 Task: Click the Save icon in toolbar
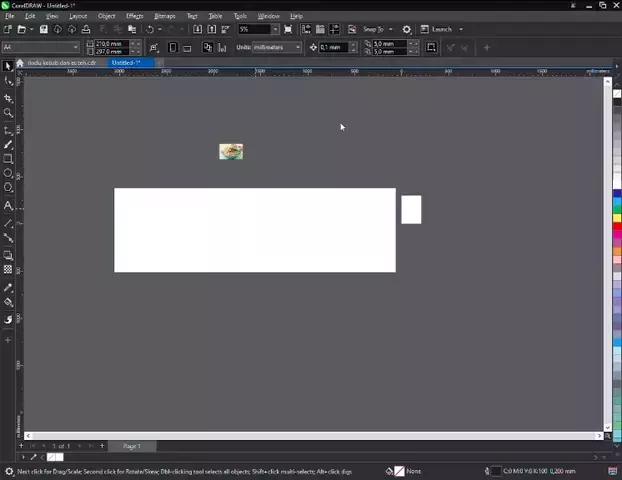pyautogui.click(x=43, y=30)
